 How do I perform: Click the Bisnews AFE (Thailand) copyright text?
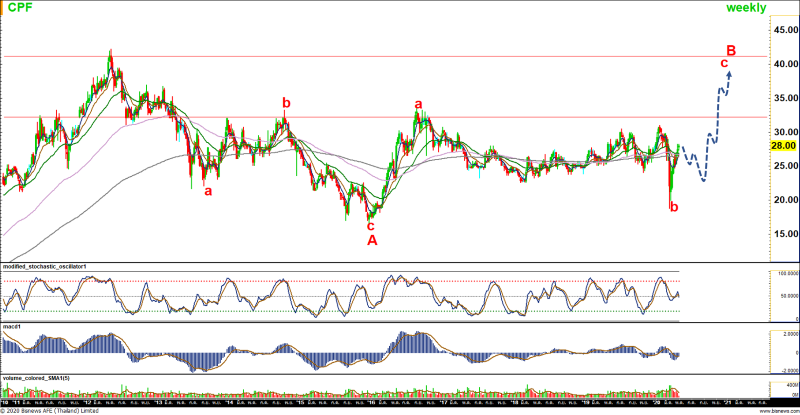[50, 410]
